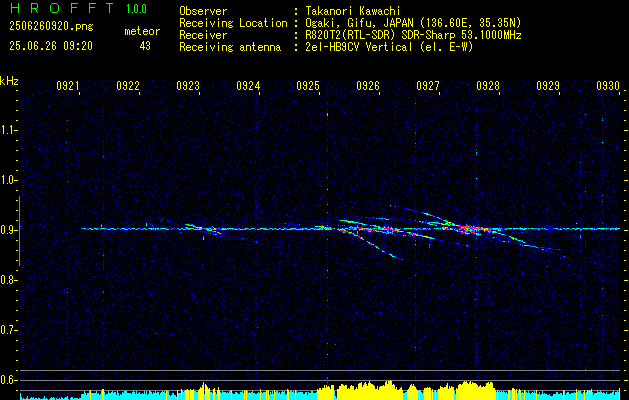Select the 0930 time marker

click(x=608, y=86)
